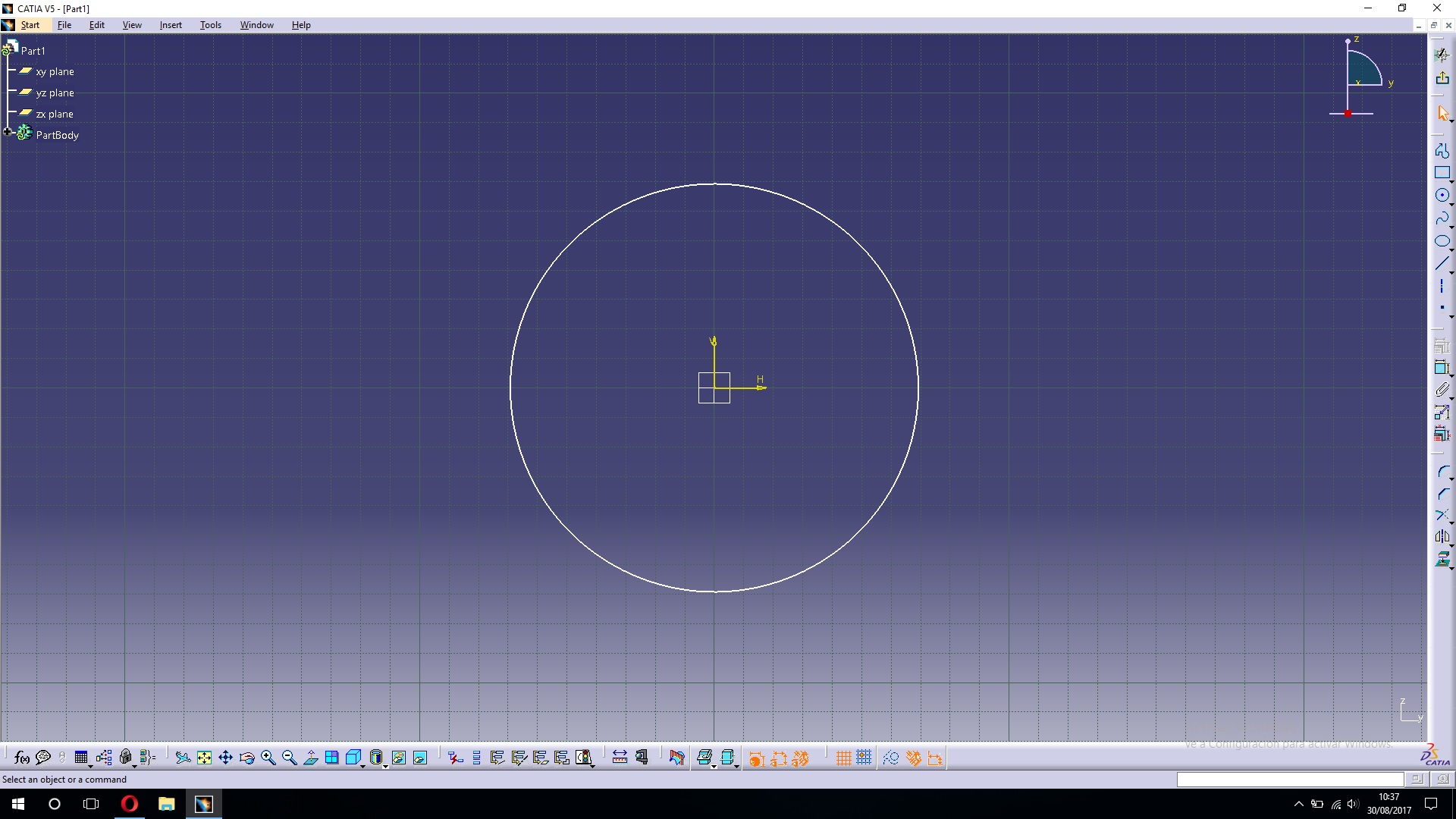This screenshot has width=1456, height=819.
Task: Click the command input field
Action: coord(1289,780)
